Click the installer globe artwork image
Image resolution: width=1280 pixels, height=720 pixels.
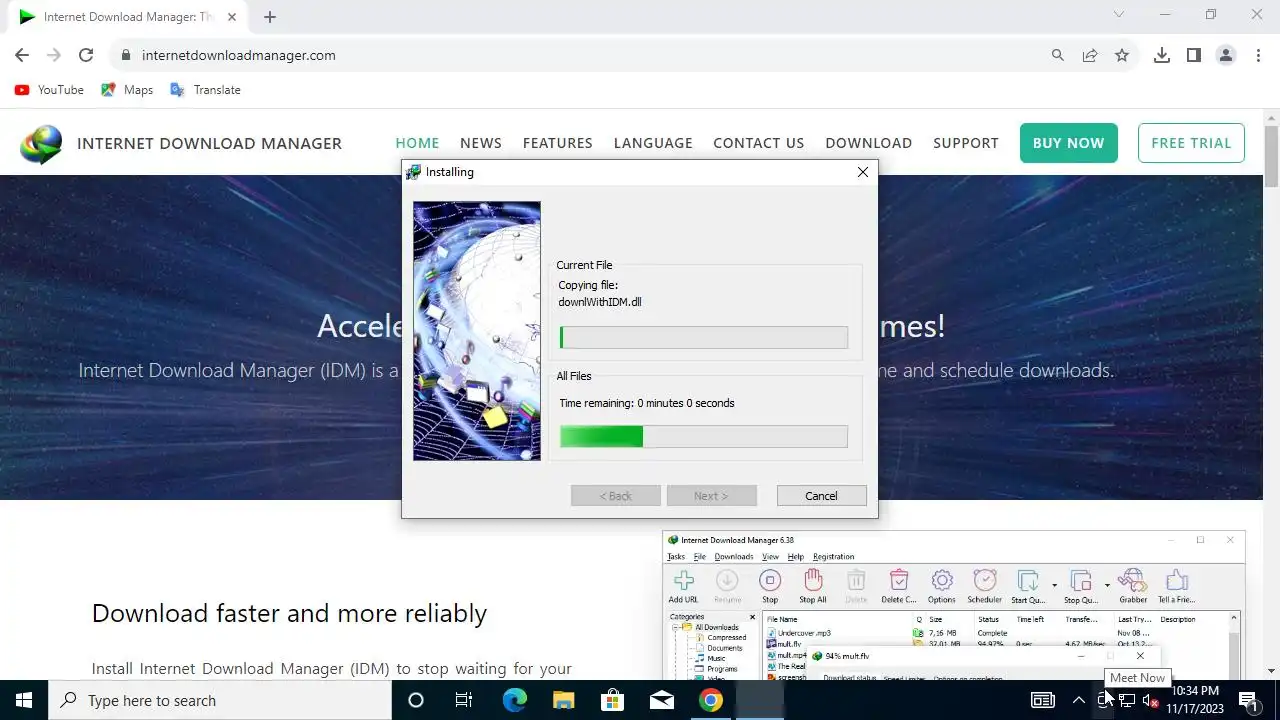(477, 331)
